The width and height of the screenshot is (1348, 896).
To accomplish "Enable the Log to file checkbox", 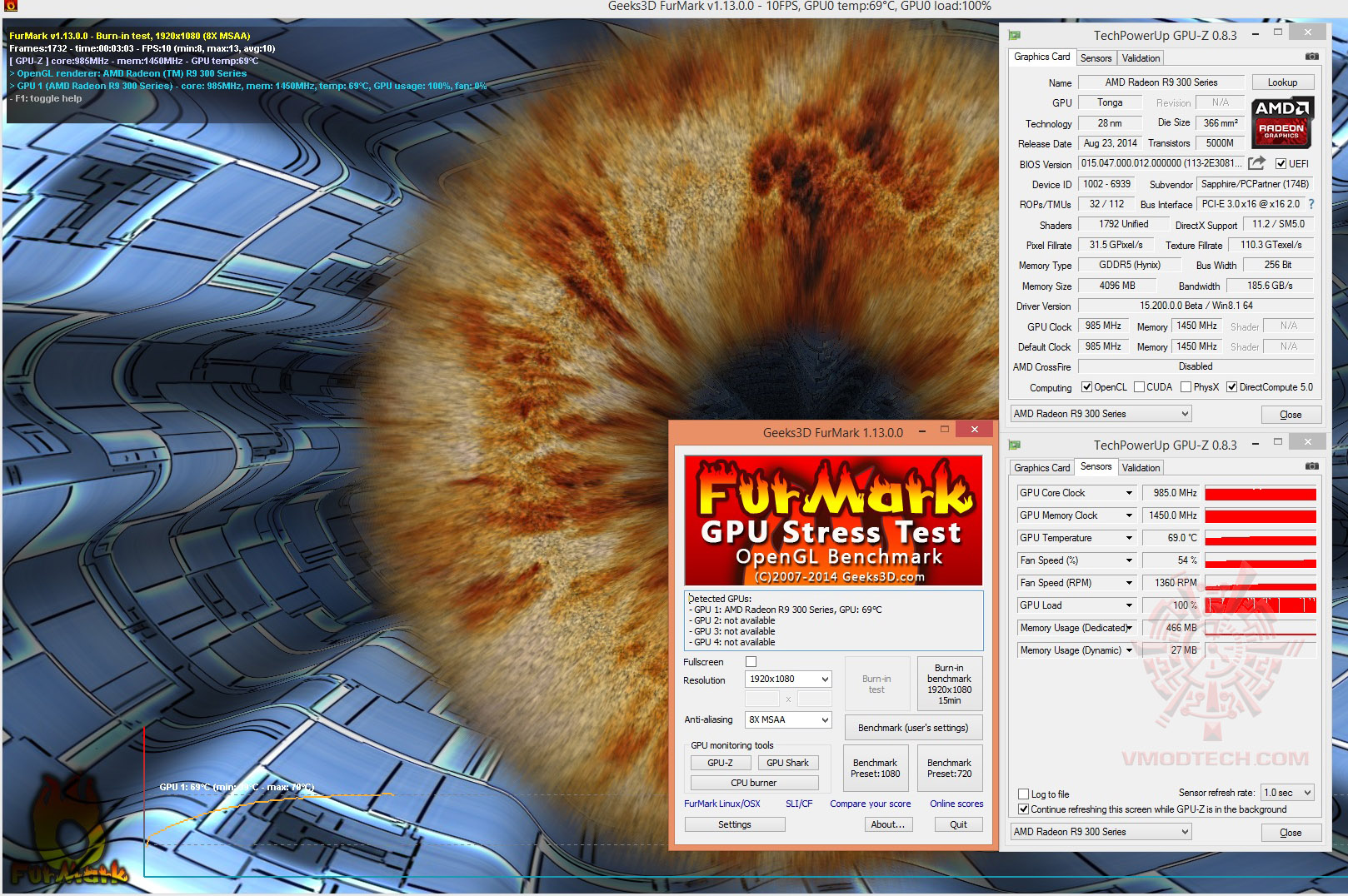I will [1023, 794].
